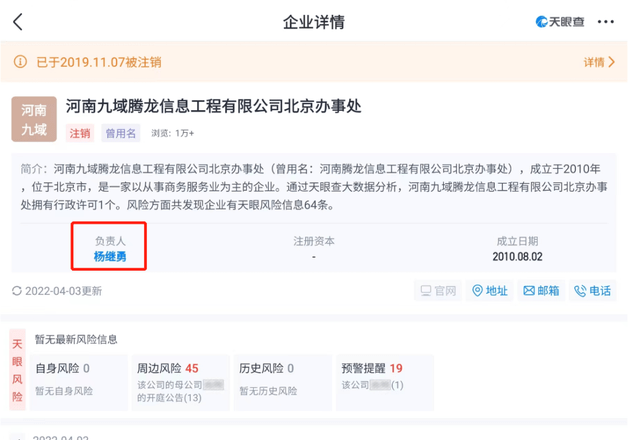
Task: Tap the 电话 button
Action: point(593,291)
